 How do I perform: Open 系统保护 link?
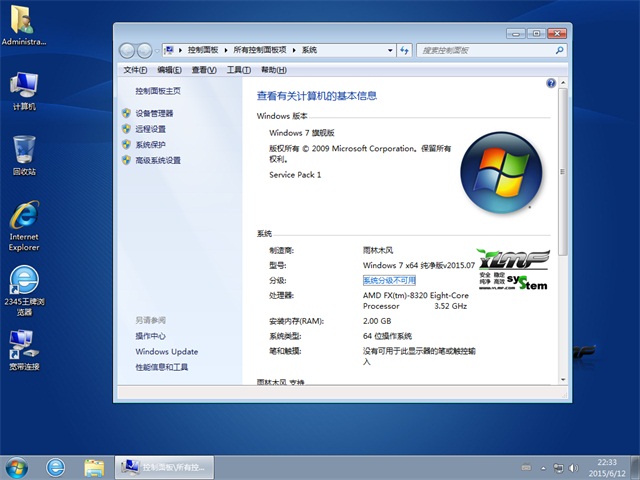pos(151,144)
